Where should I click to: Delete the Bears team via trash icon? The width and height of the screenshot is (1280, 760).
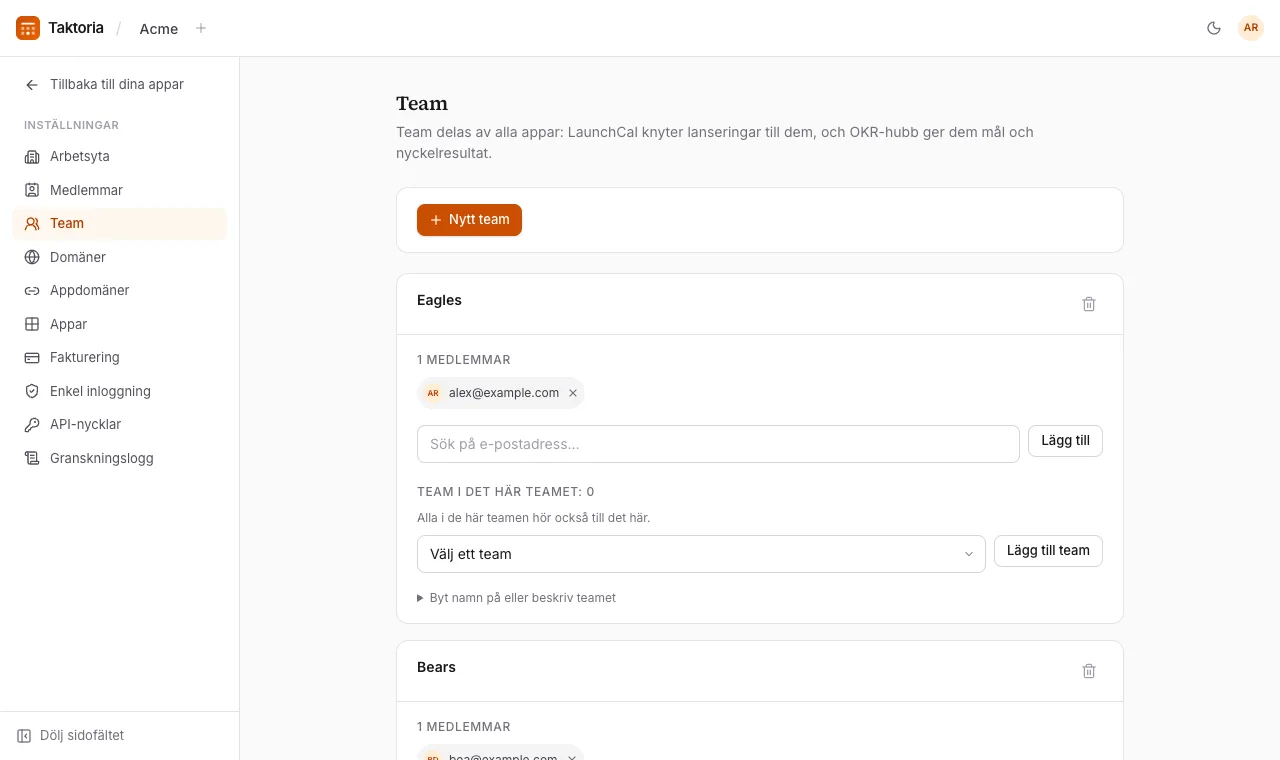[x=1089, y=671]
